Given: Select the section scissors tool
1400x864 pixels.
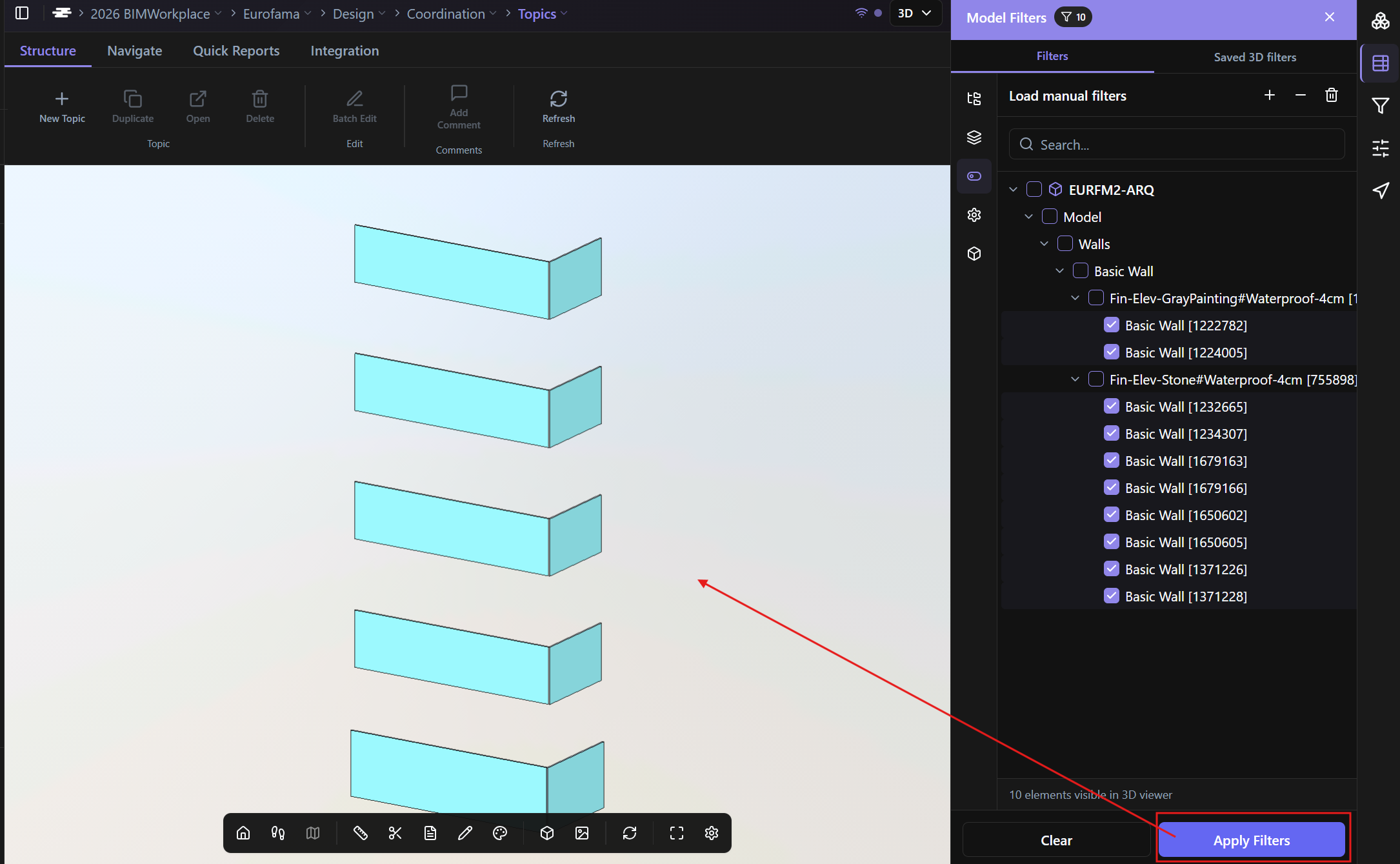Looking at the screenshot, I should point(395,833).
